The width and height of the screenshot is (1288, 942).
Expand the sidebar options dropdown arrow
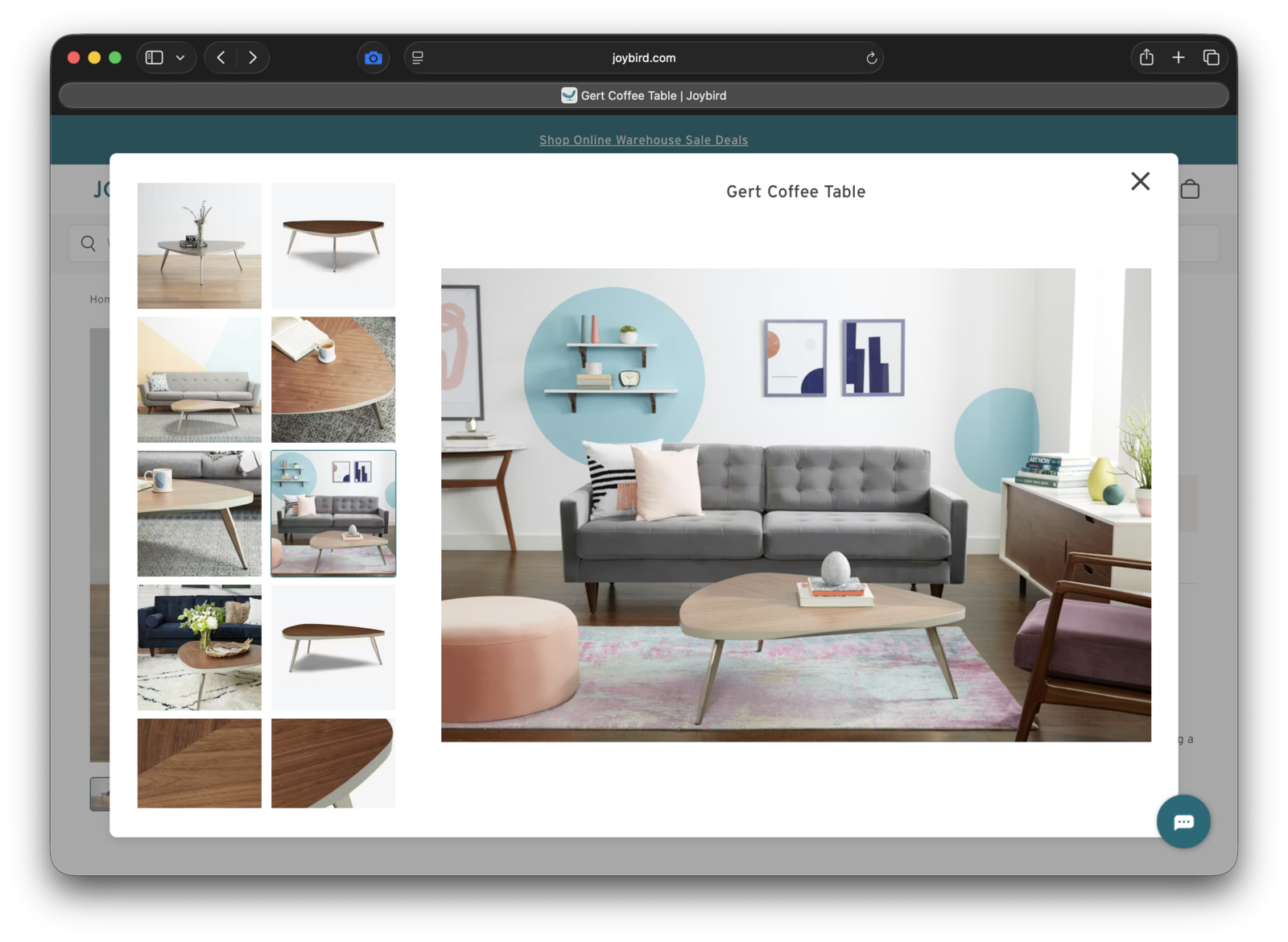click(180, 58)
